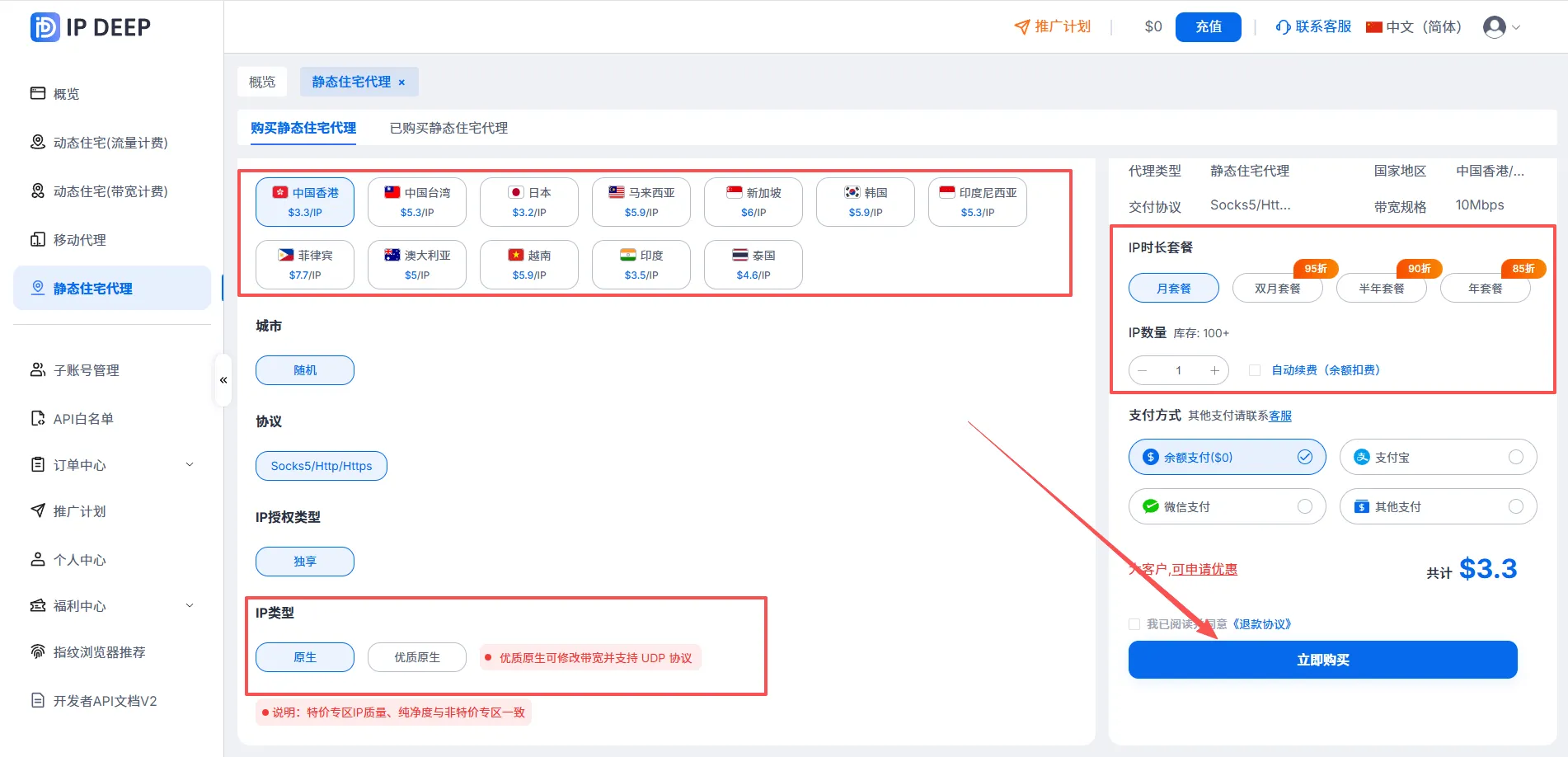Check the 我已阅读并同意 agreement checkbox
The height and width of the screenshot is (757, 1568).
click(1134, 624)
